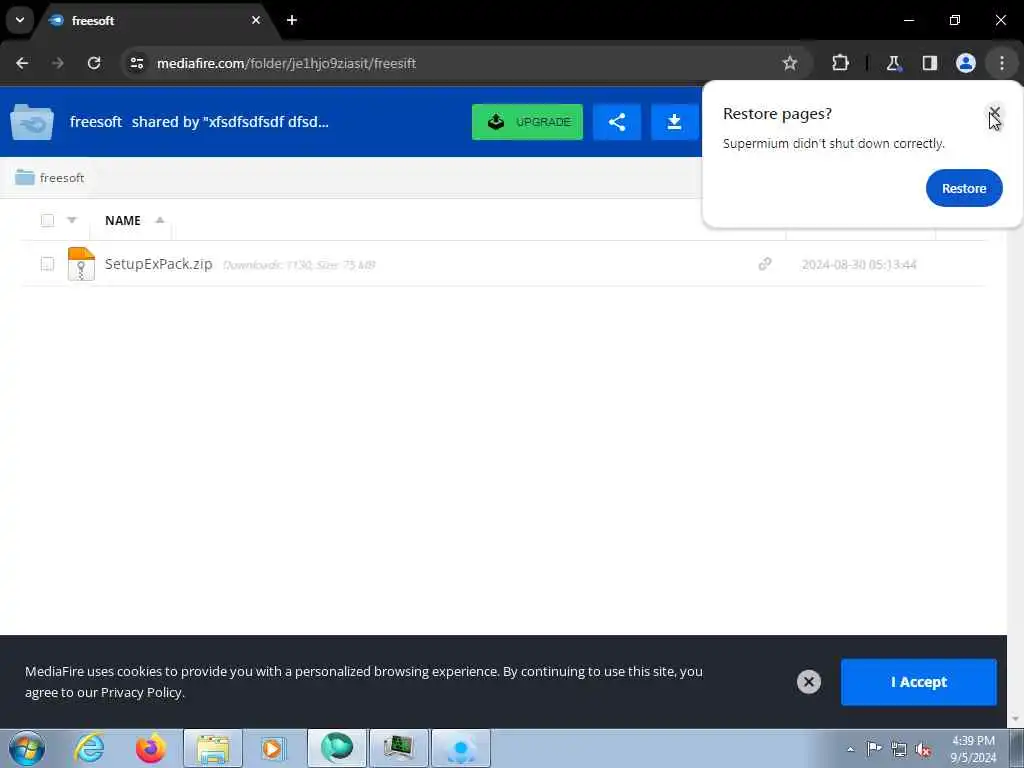Image resolution: width=1024 pixels, height=768 pixels.
Task: Bookmark this page with the star icon
Action: pyautogui.click(x=790, y=63)
